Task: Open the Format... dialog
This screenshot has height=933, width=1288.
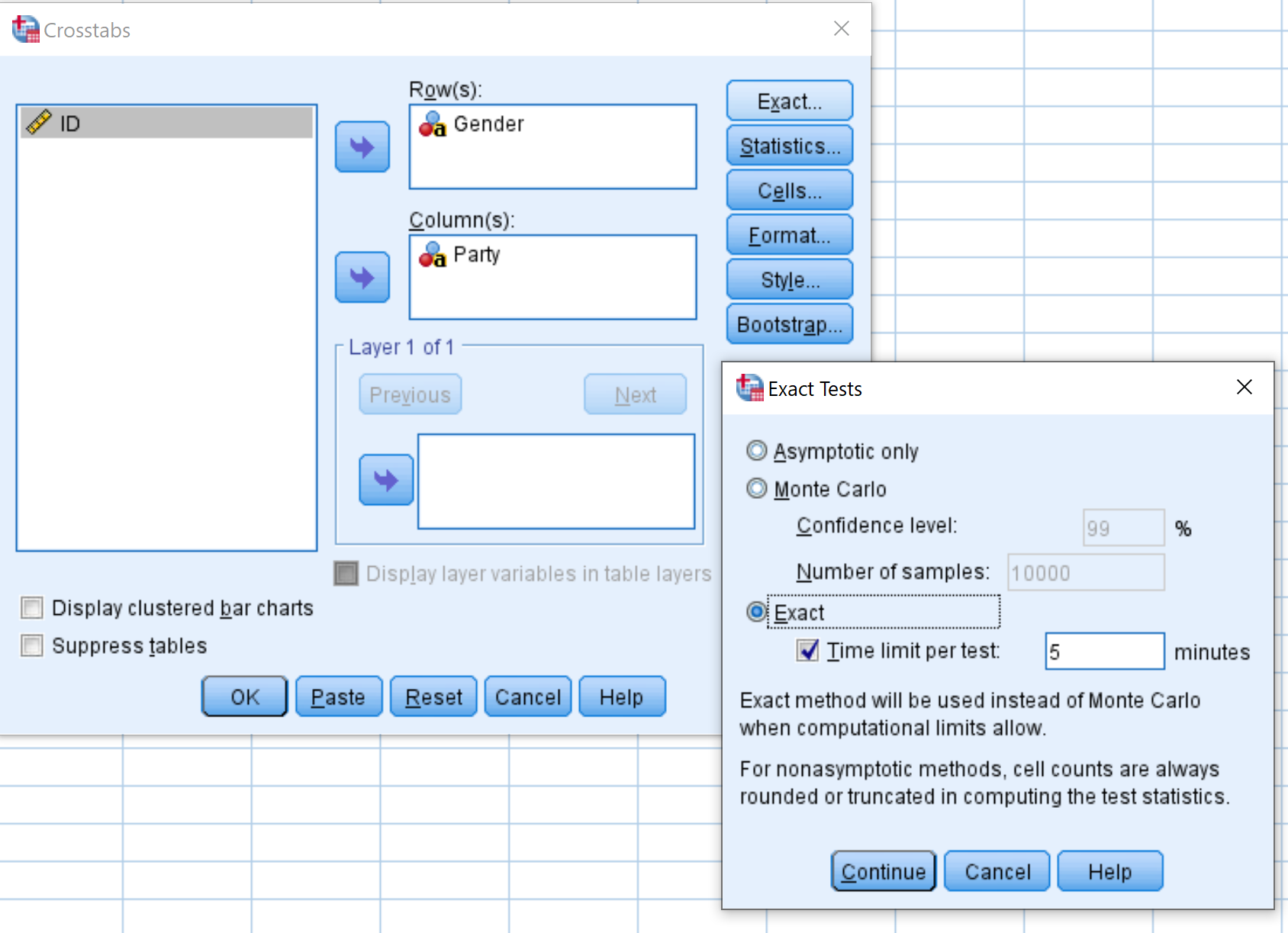Action: click(x=790, y=235)
